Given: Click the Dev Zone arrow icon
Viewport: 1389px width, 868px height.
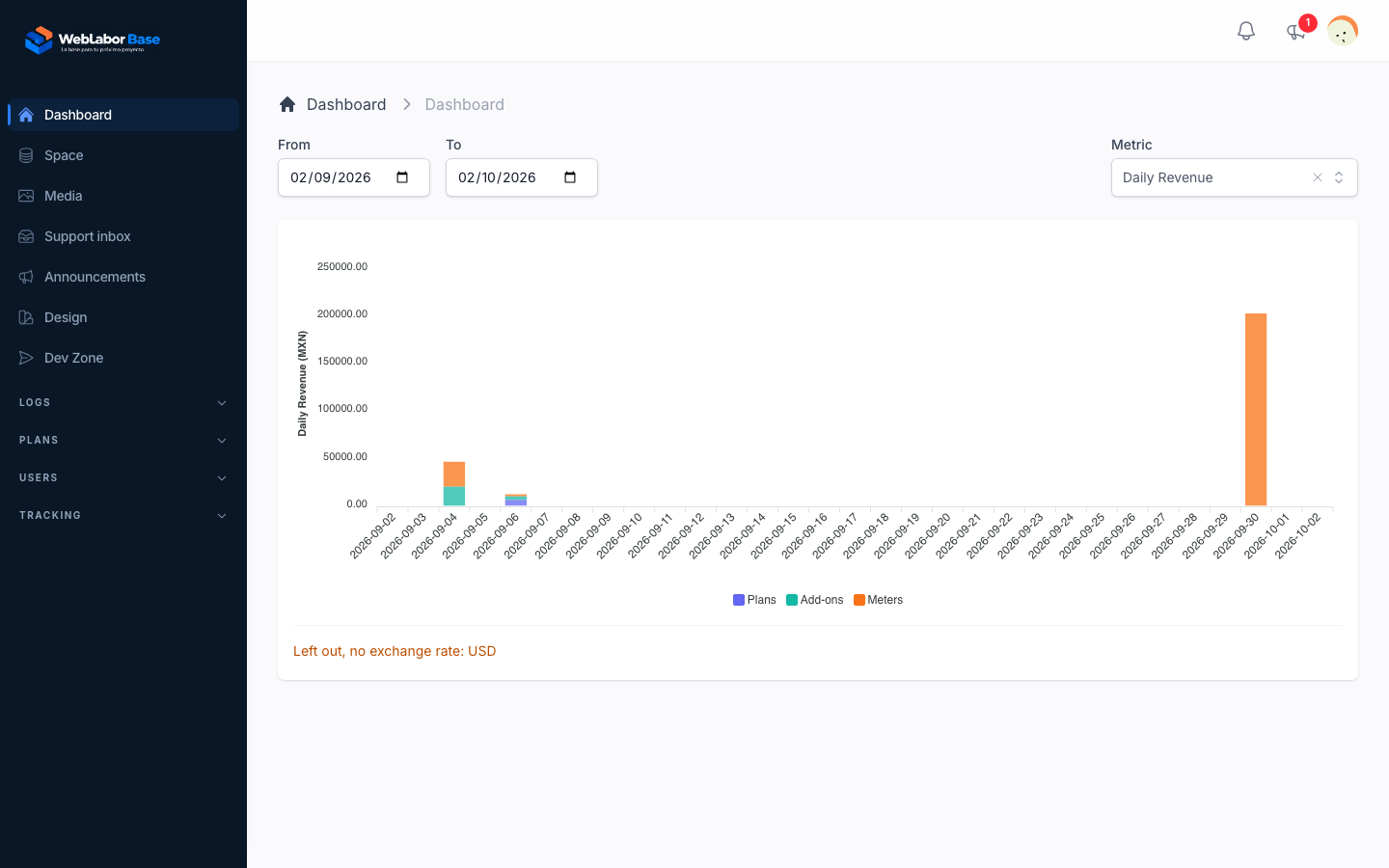Looking at the screenshot, I should click(26, 358).
